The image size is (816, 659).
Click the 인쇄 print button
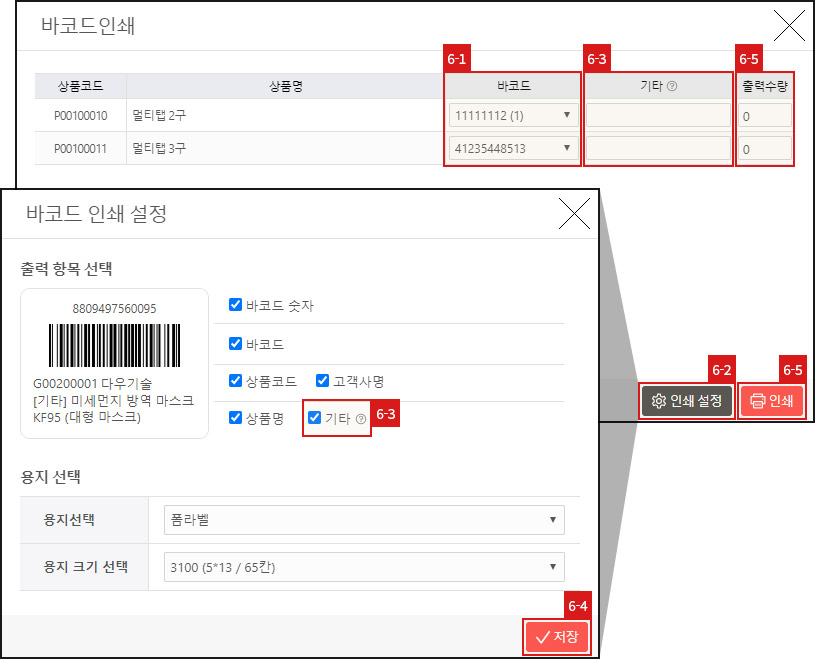click(772, 399)
